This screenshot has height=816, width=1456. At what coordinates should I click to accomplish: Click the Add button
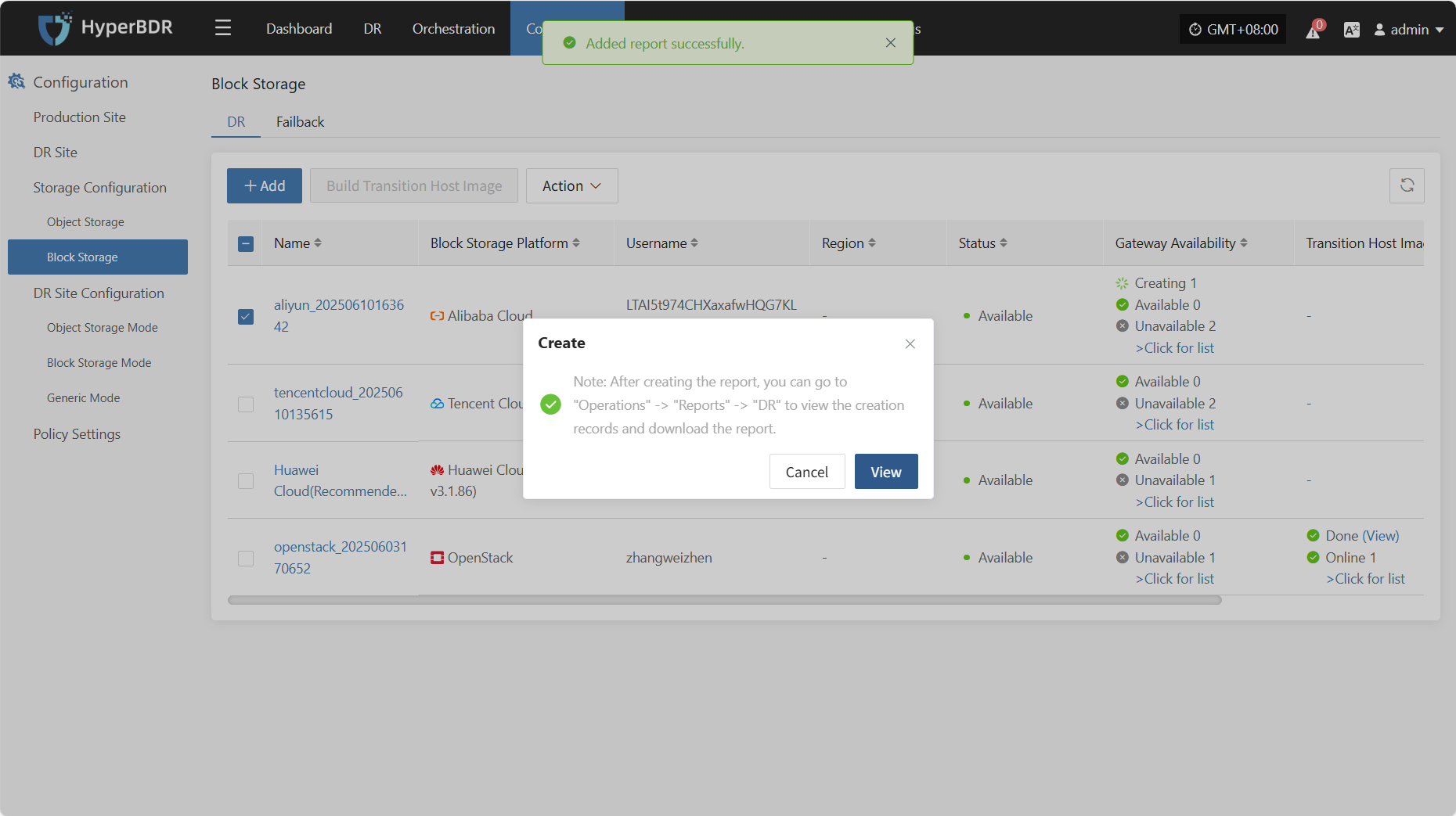[265, 185]
